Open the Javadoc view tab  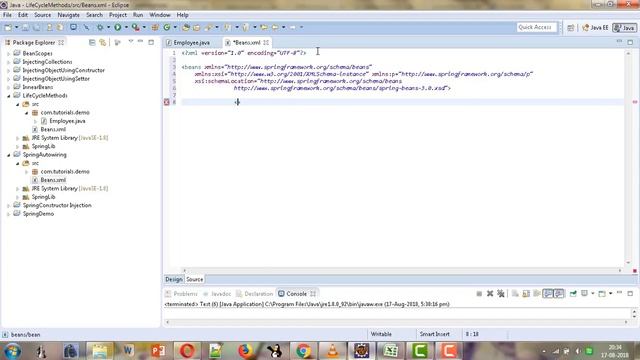click(218, 293)
